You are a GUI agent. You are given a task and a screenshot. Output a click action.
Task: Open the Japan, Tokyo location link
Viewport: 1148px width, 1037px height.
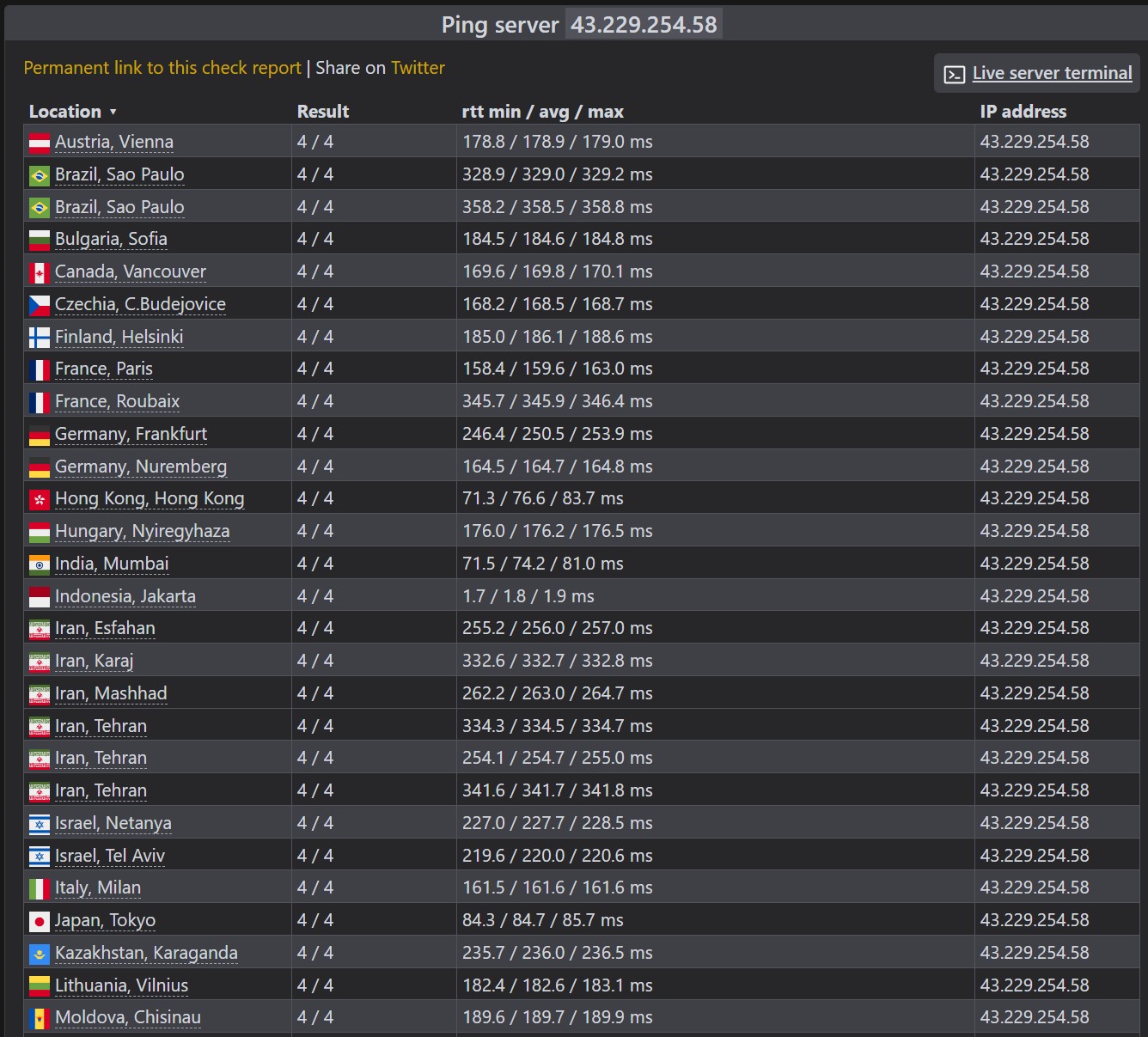pos(105,920)
